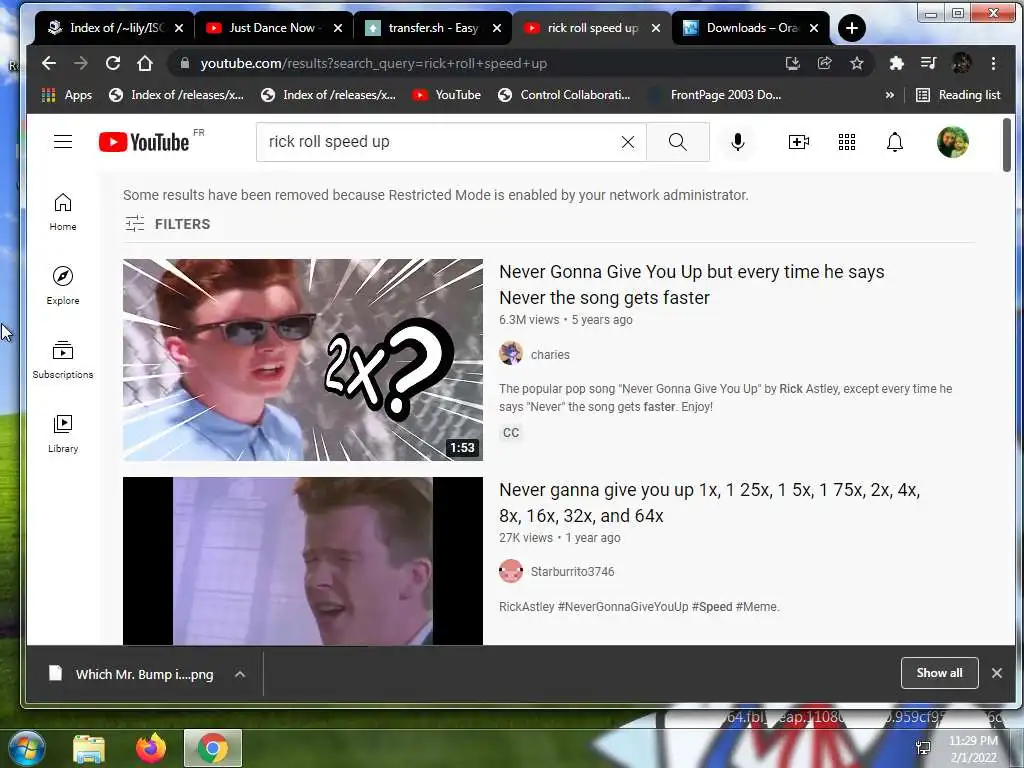Switch to the Index of /~lily tab
1024x768 pixels.
115,28
